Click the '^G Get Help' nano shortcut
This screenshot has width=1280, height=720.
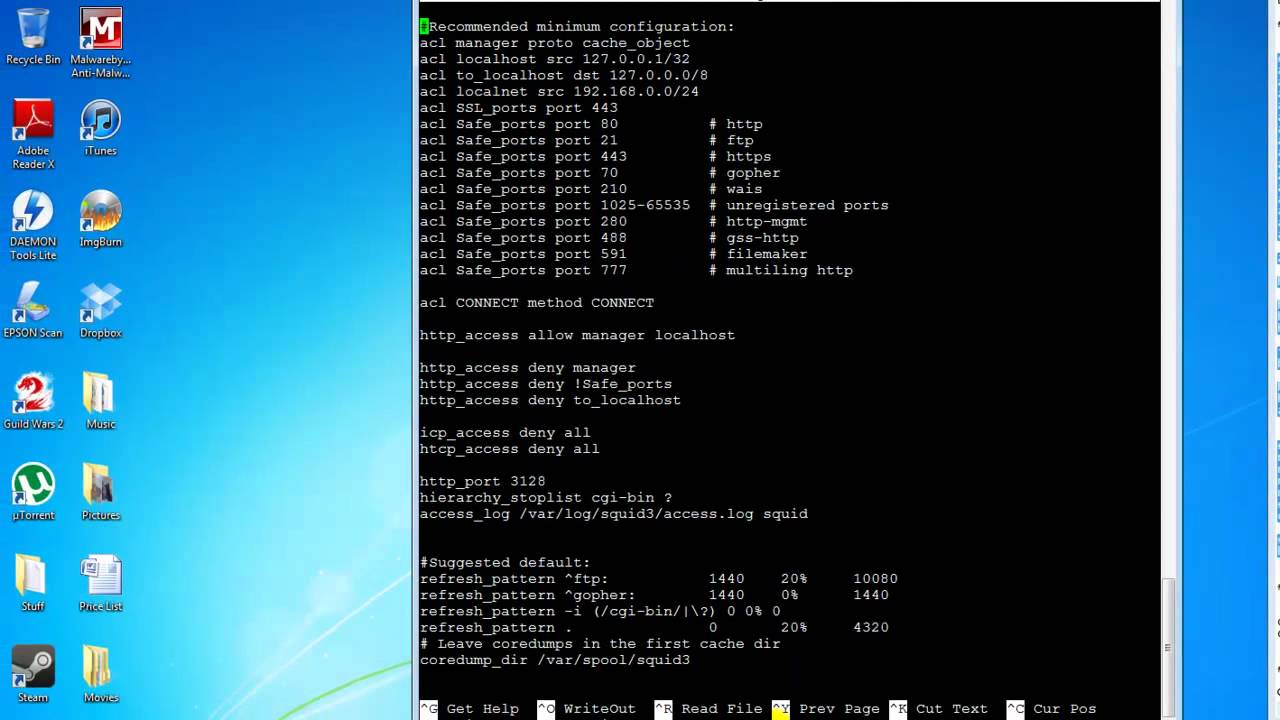469,708
